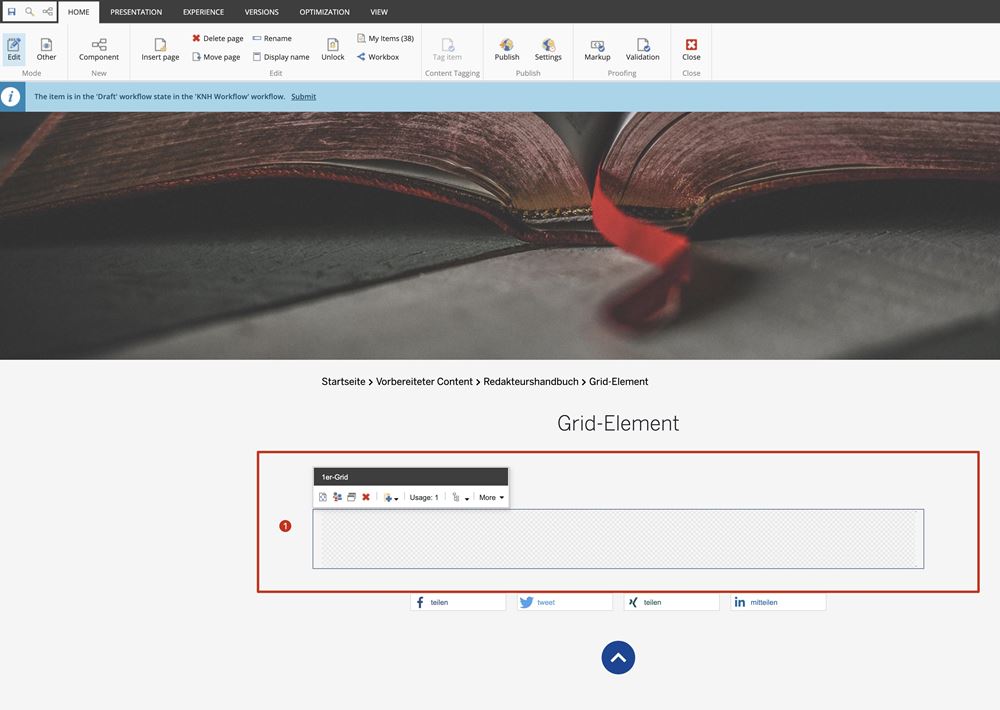
Task: Click the Save disk icon
Action: [x=12, y=12]
